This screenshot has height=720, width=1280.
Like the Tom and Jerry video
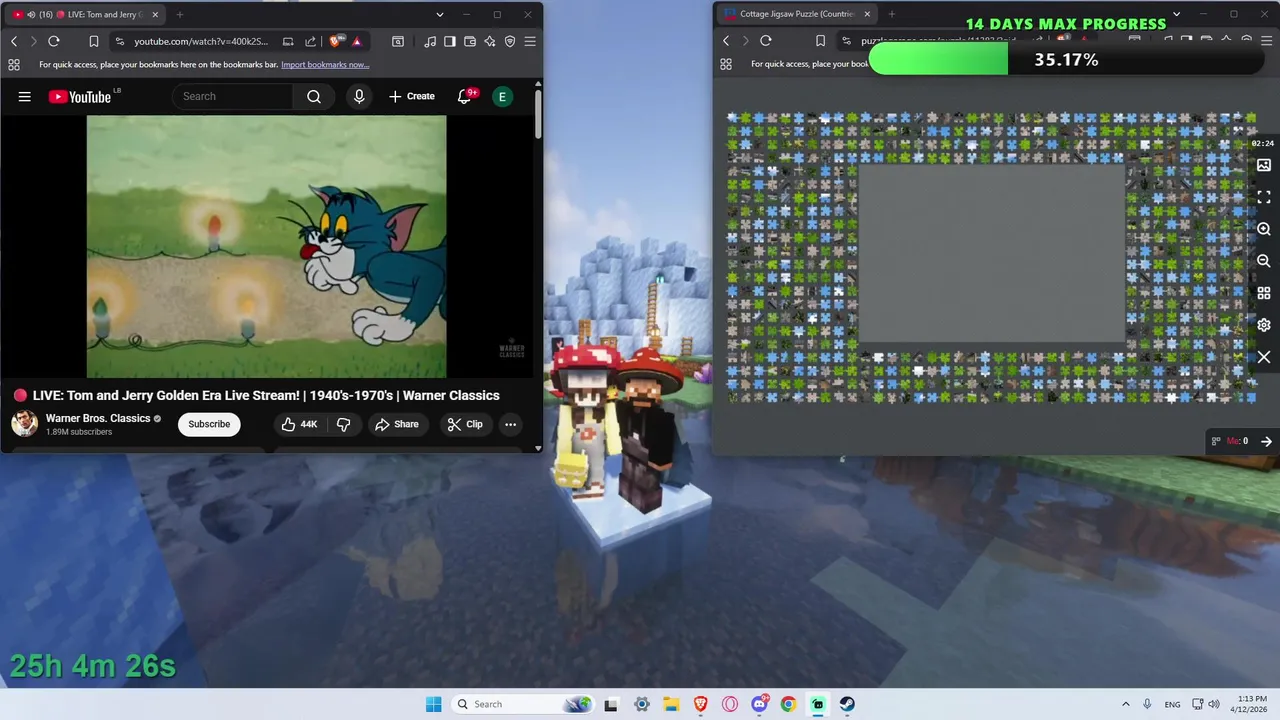tap(299, 424)
